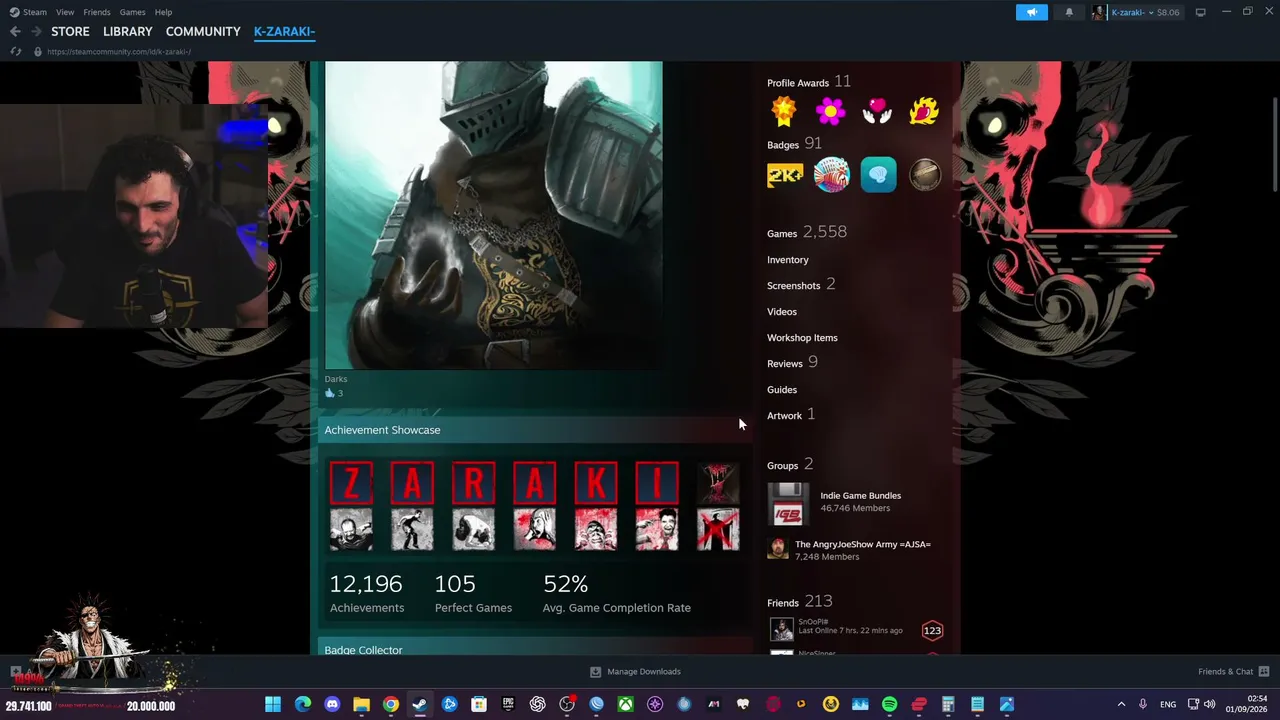Click the page vertical scrollbar

(x=1274, y=143)
